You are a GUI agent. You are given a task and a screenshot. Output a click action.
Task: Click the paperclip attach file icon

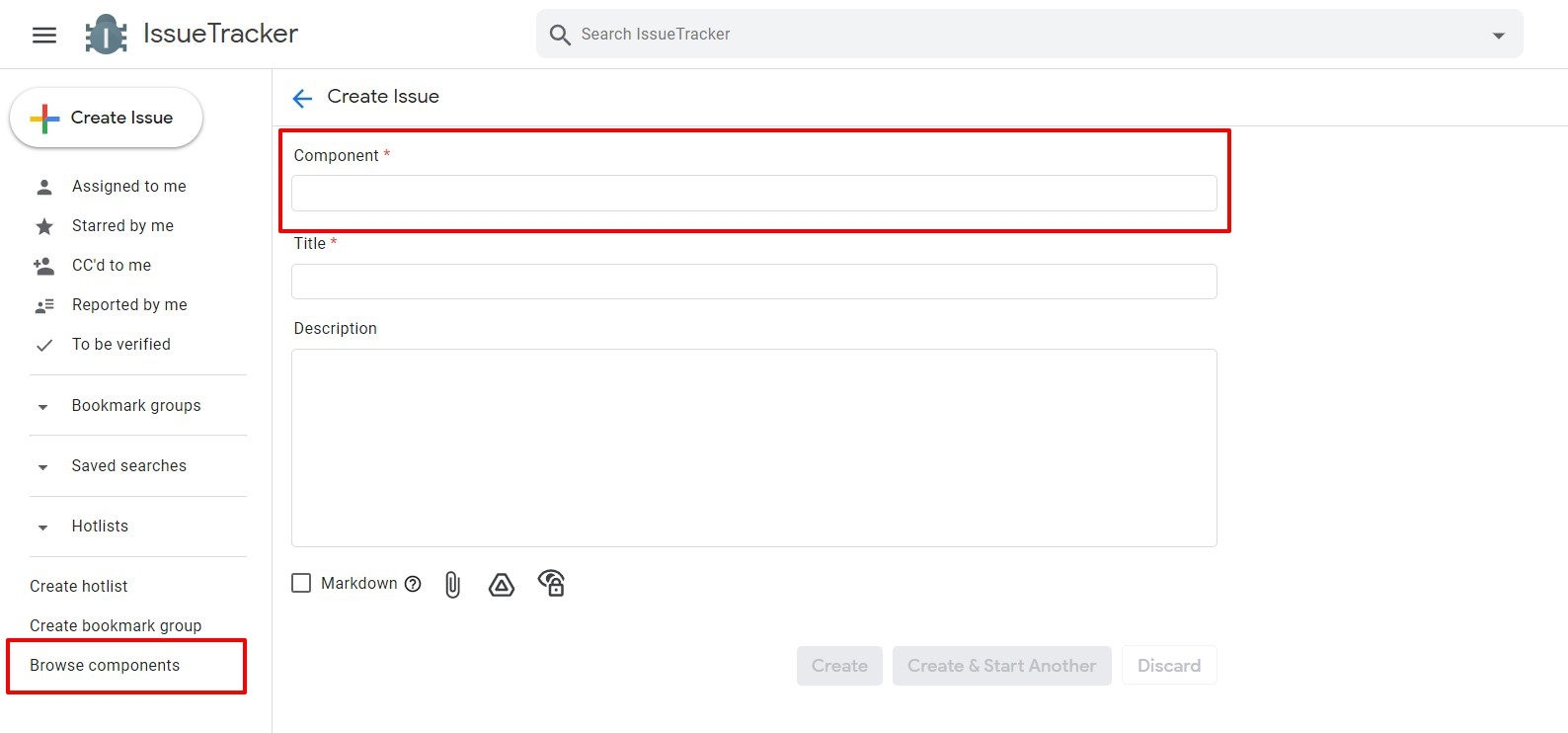[452, 585]
